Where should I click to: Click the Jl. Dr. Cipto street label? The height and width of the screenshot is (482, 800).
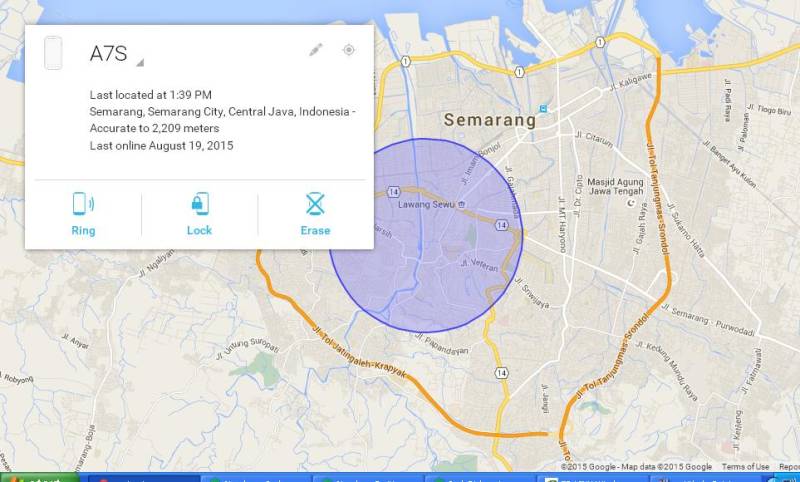[x=579, y=196]
